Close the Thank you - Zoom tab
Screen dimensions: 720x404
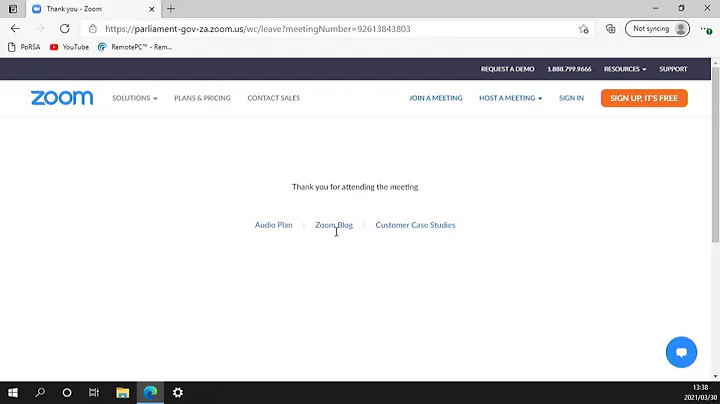coord(152,9)
